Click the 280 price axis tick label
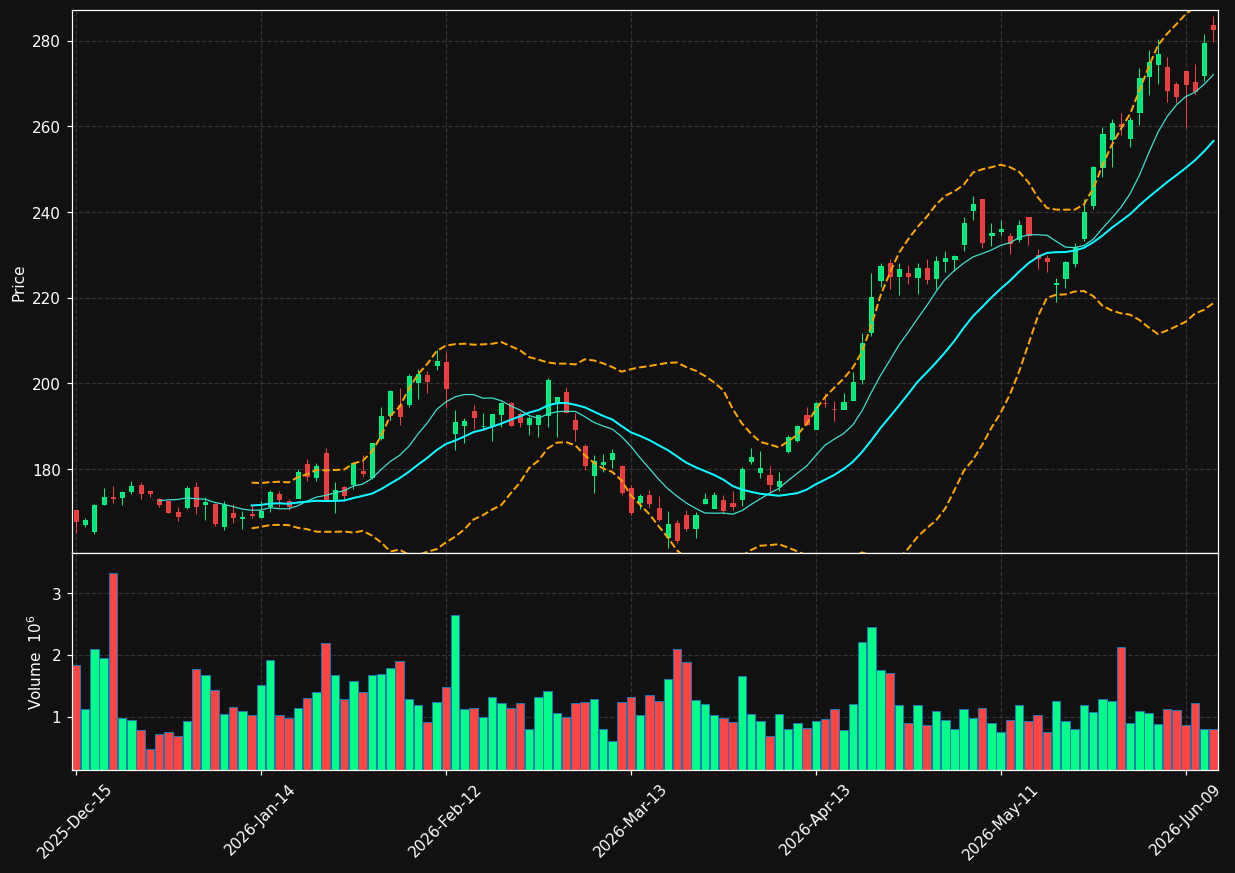This screenshot has height=873, width=1235. pos(48,41)
